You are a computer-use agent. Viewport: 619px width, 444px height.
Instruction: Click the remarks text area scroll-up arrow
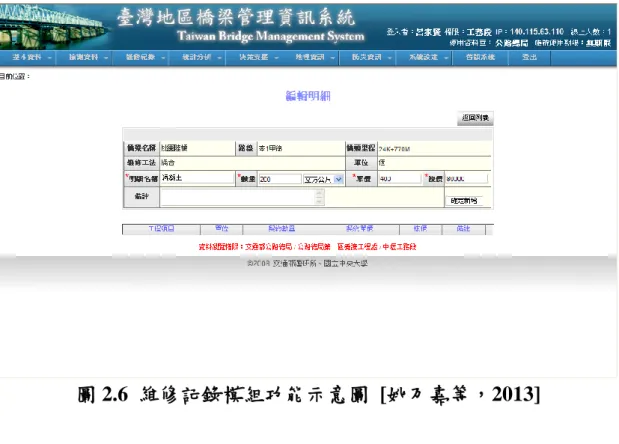pos(320,193)
